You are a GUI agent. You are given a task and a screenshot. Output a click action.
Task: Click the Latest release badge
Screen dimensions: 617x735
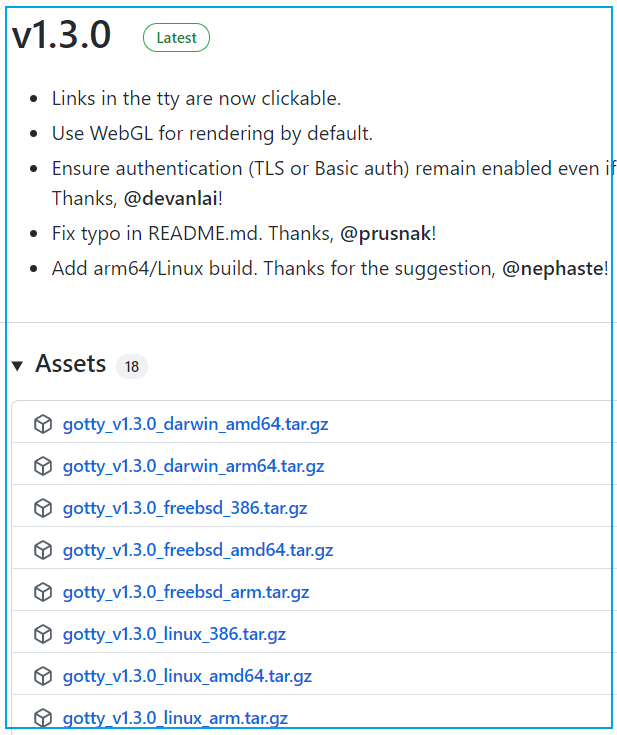coord(177,38)
